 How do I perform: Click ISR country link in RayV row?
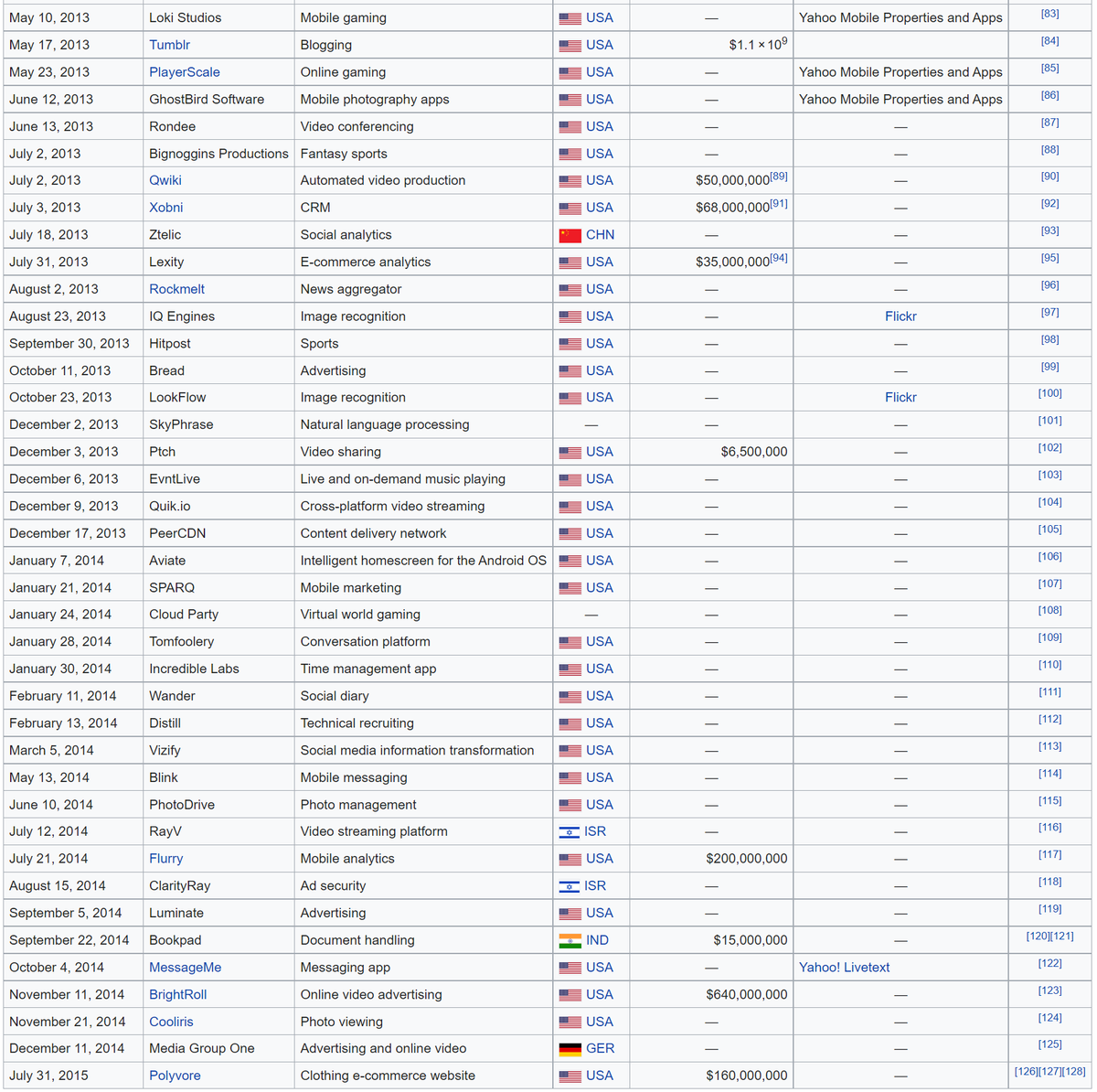click(x=595, y=831)
